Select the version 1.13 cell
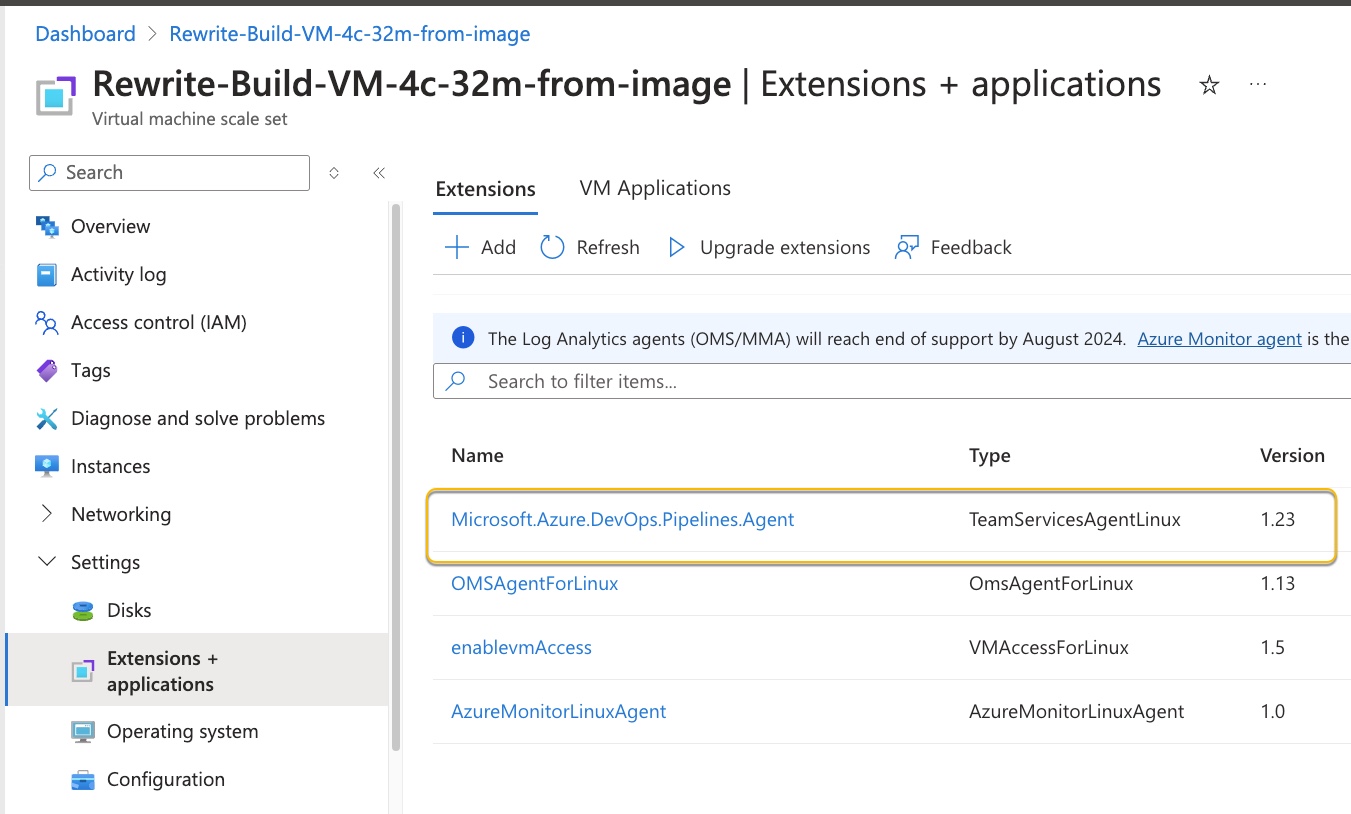 [1278, 583]
